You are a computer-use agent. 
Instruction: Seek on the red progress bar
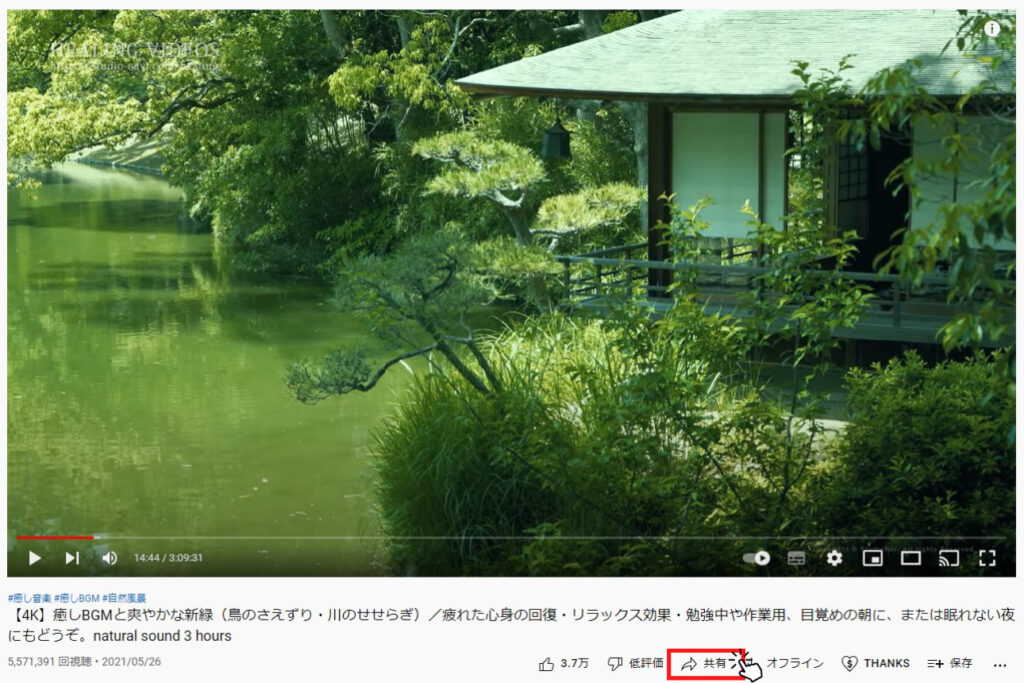tap(55, 537)
